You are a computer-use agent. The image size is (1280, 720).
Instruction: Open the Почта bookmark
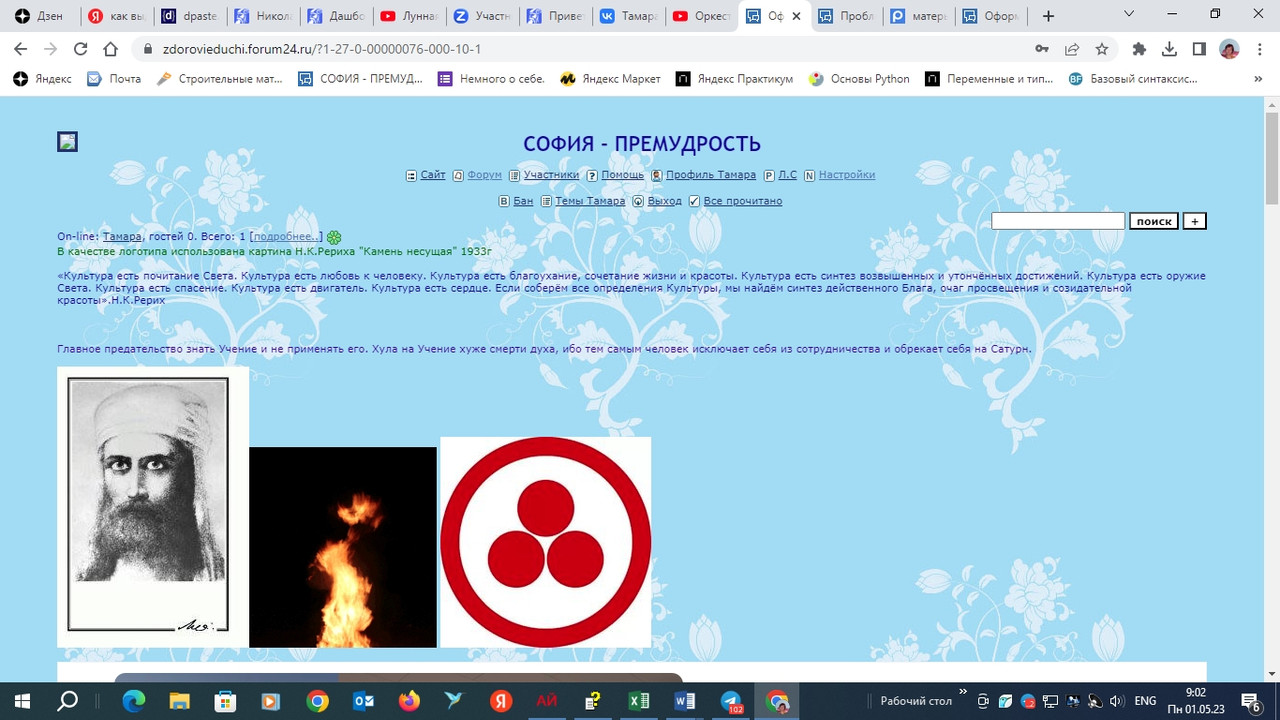[x=114, y=79]
